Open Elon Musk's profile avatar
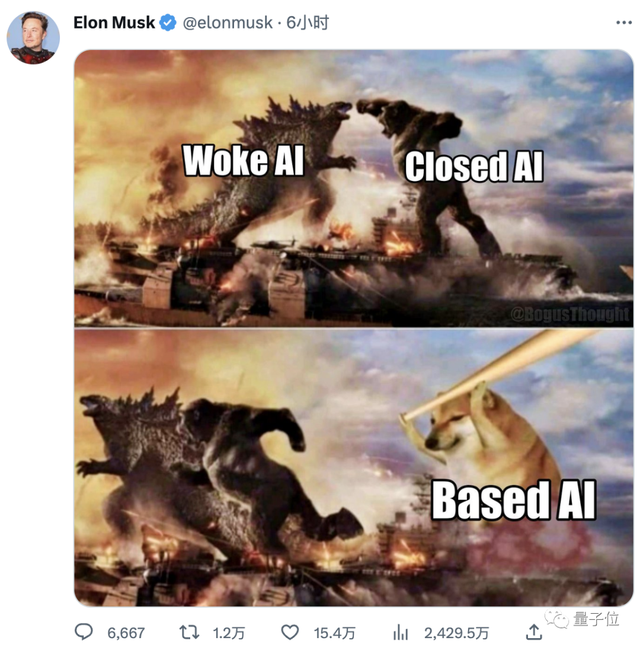 tap(33, 38)
